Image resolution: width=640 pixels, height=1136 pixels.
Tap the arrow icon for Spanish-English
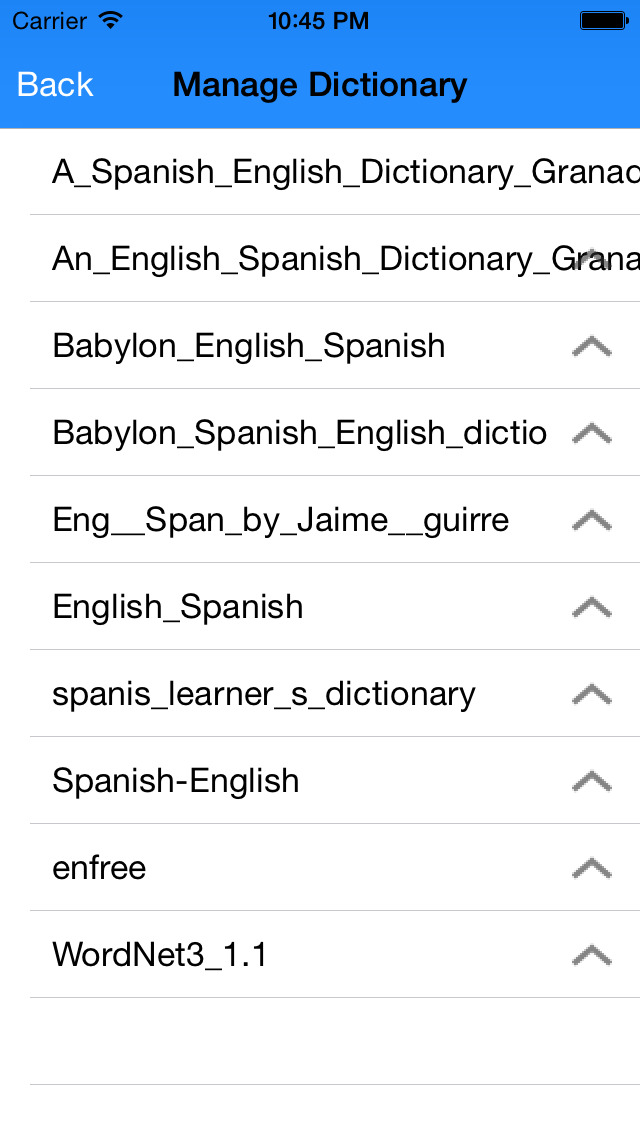591,781
